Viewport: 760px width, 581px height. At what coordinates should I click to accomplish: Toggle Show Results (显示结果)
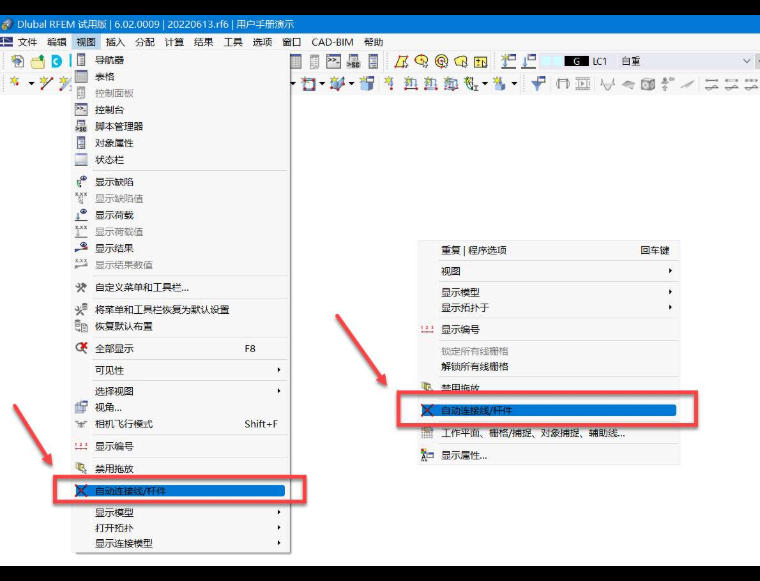click(181, 248)
